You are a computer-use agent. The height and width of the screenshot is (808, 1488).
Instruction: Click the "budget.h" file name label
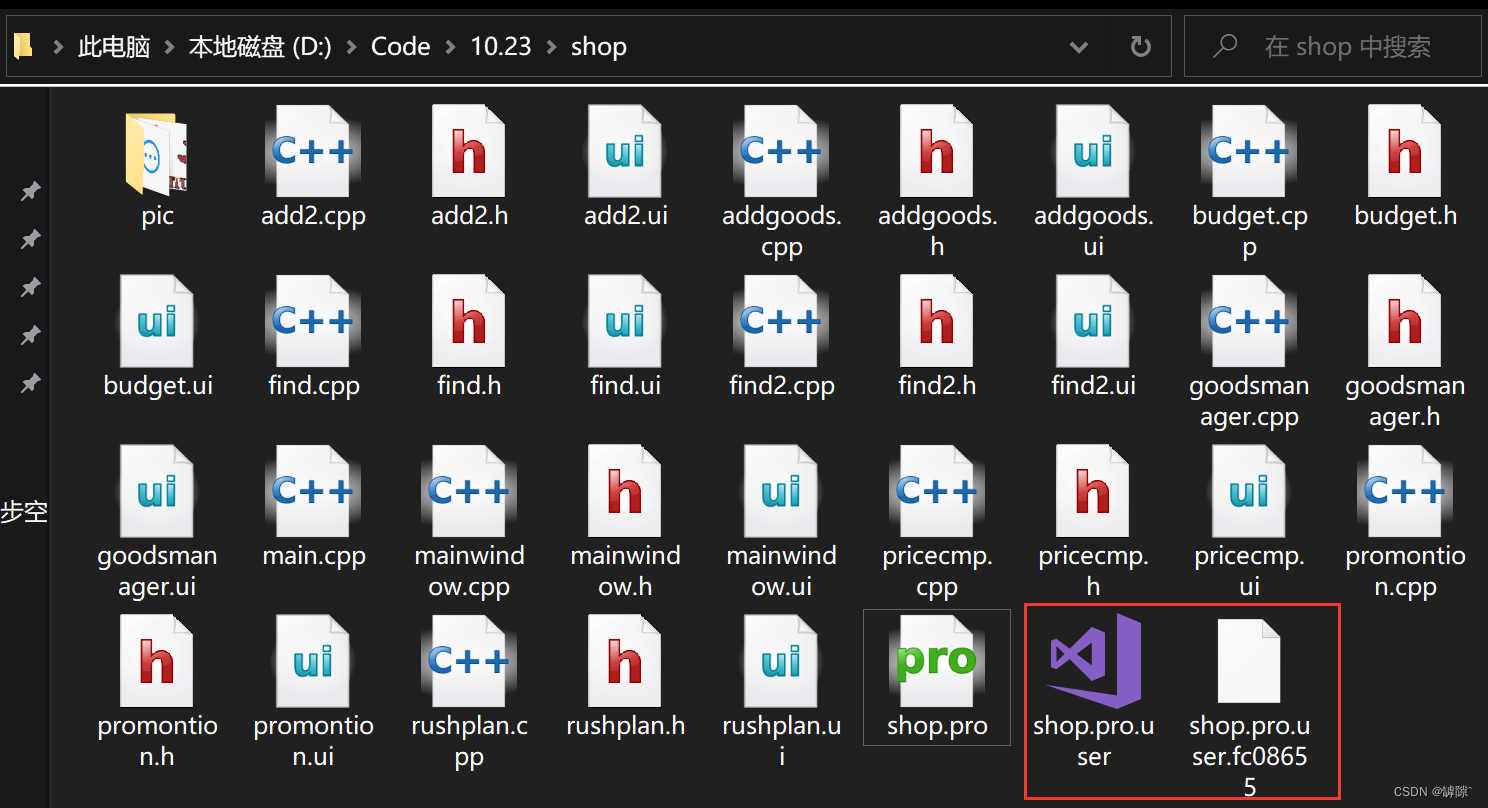click(1405, 216)
